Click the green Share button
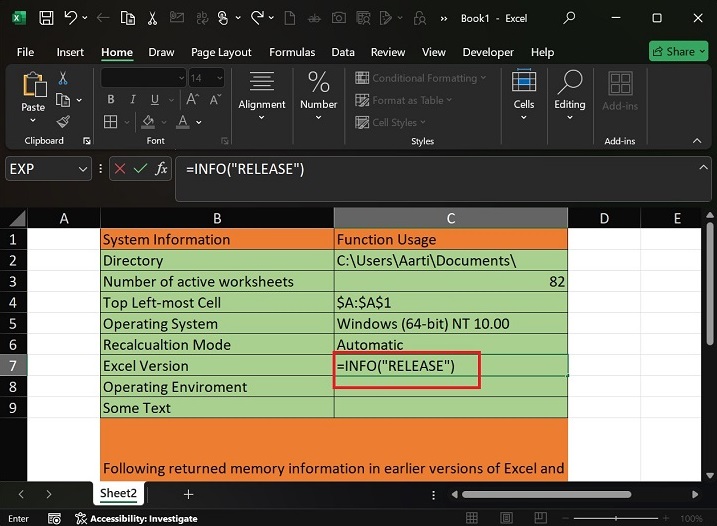Image resolution: width=717 pixels, height=526 pixels. coord(678,51)
